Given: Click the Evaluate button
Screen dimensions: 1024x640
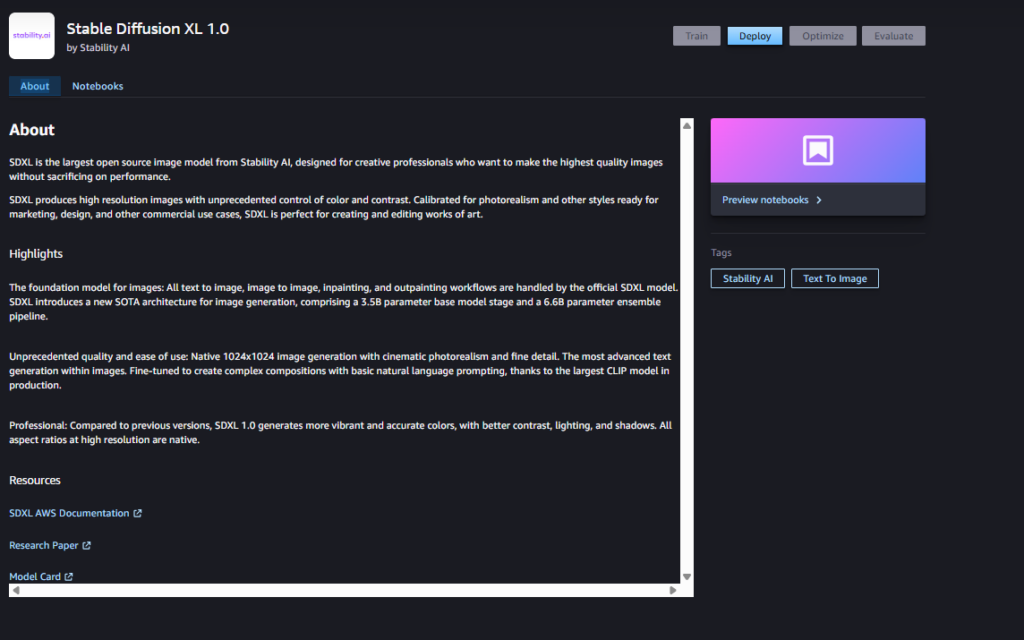Looking at the screenshot, I should pos(893,36).
